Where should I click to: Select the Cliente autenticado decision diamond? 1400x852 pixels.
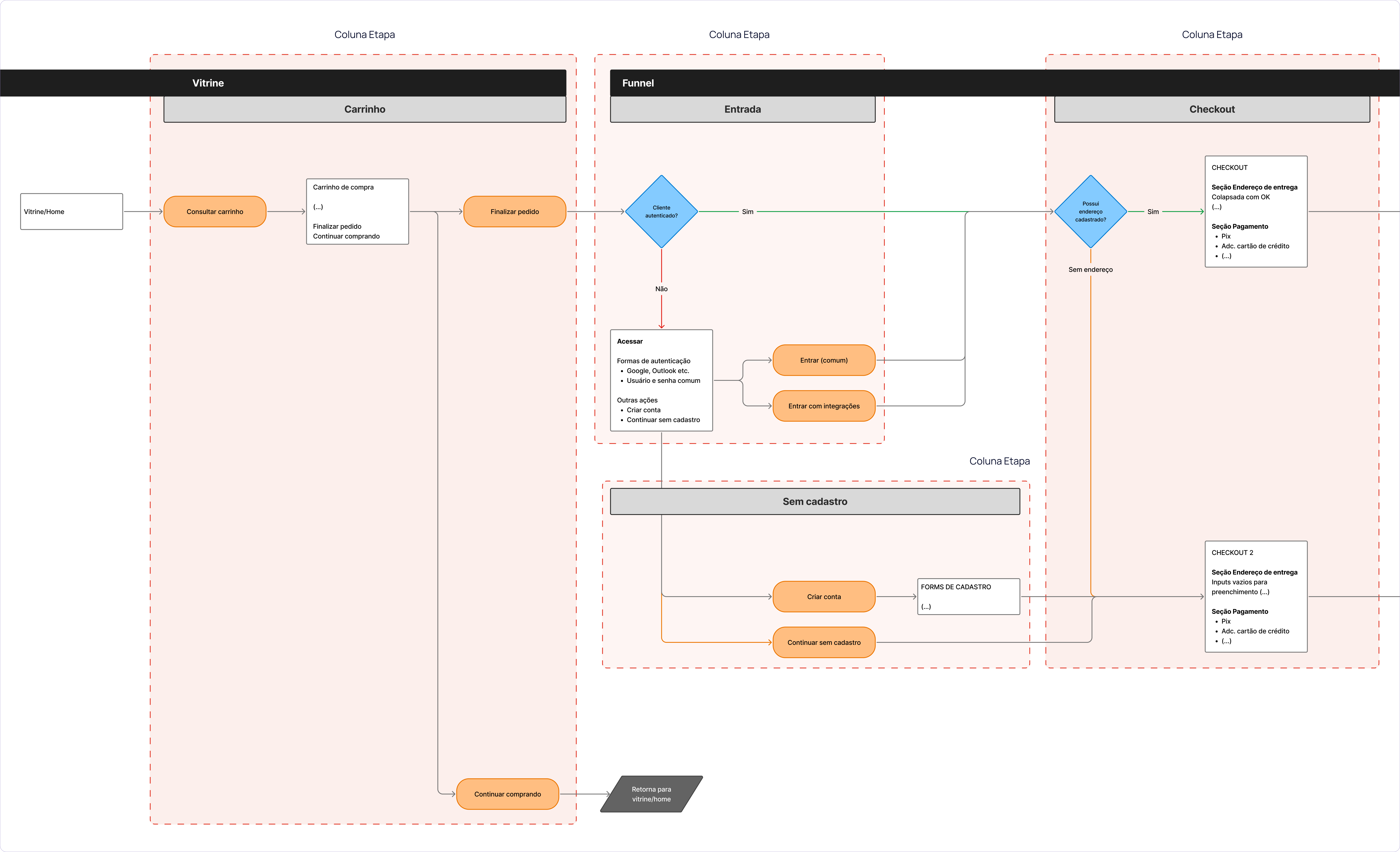pos(661,211)
